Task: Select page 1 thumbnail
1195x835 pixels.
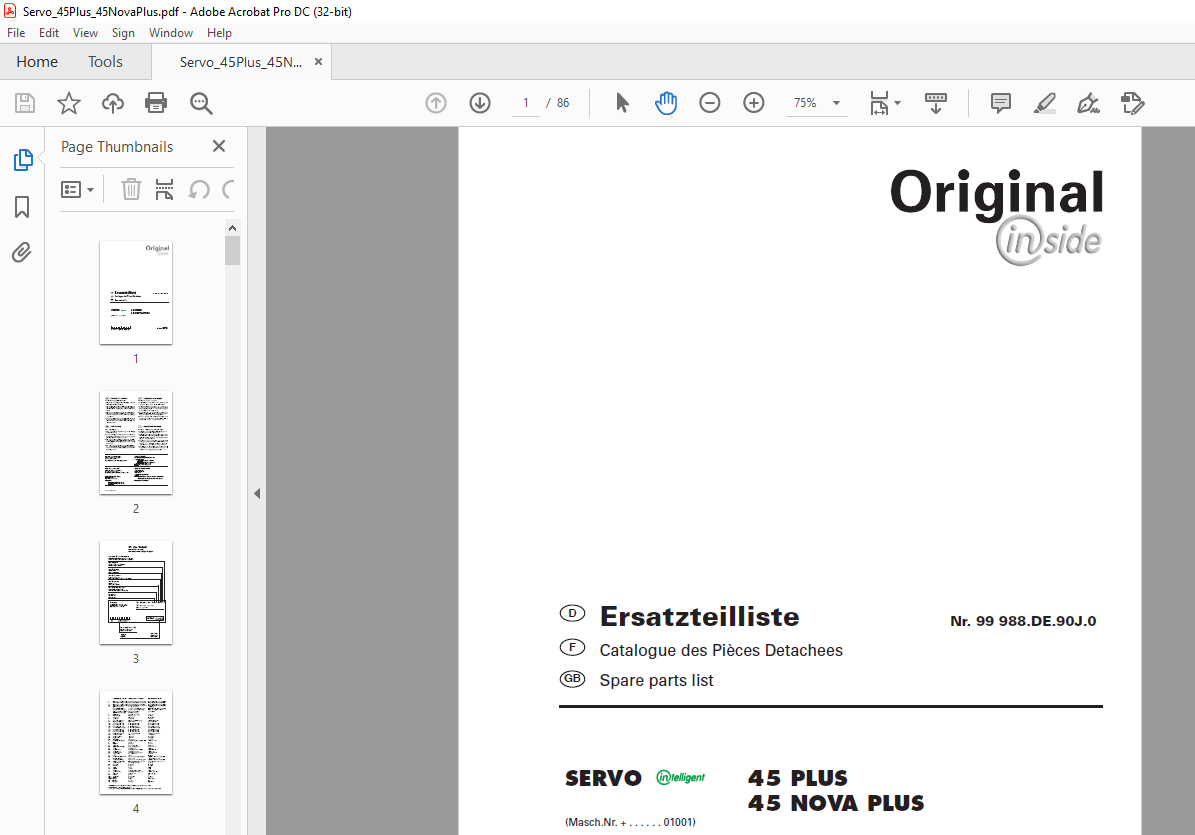Action: pyautogui.click(x=136, y=293)
